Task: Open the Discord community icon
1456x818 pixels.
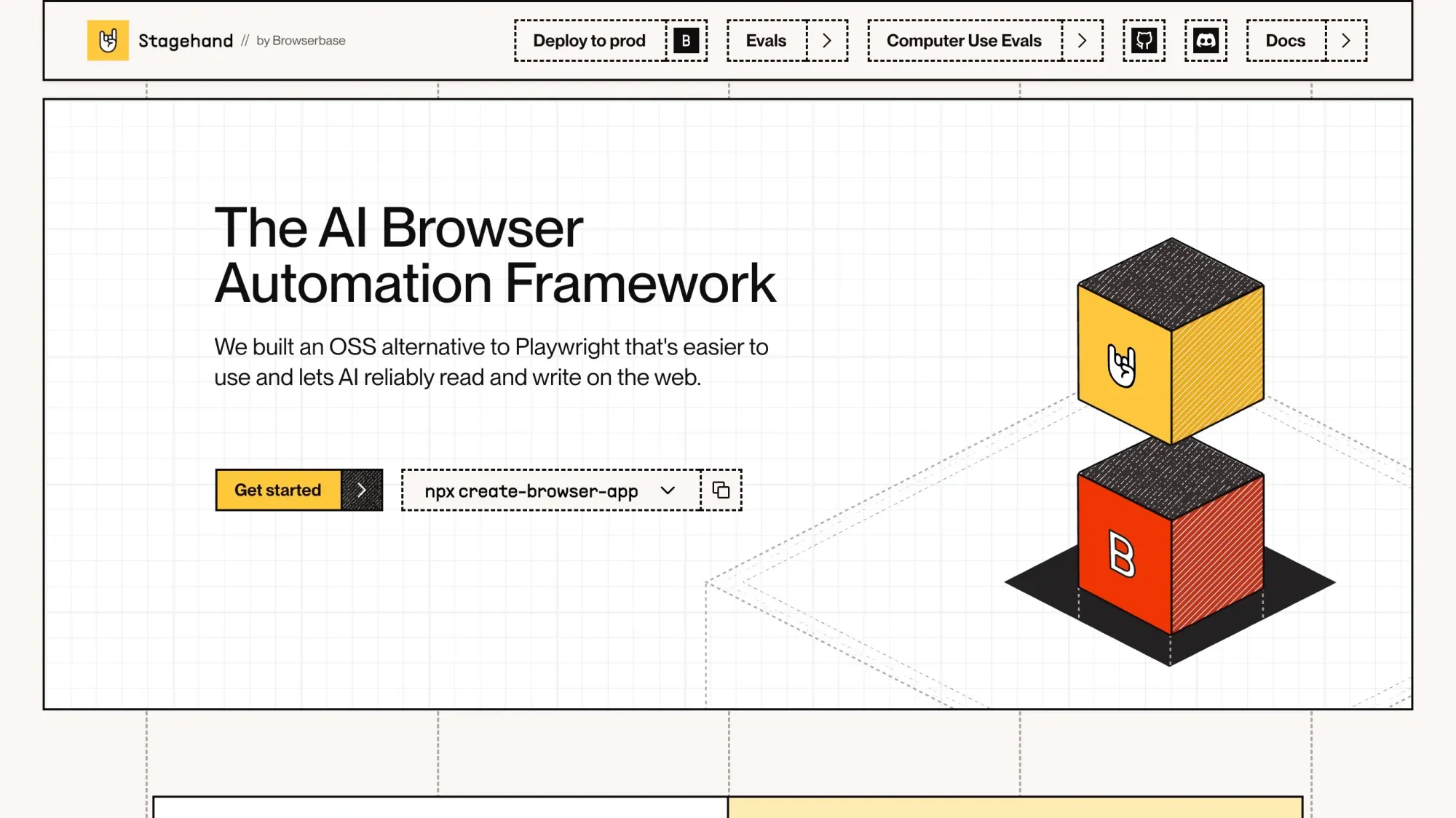Action: coord(1206,41)
